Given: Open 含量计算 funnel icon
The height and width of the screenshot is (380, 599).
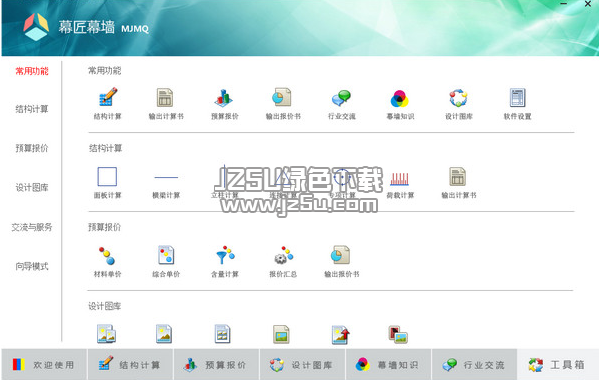Looking at the screenshot, I should tap(225, 255).
